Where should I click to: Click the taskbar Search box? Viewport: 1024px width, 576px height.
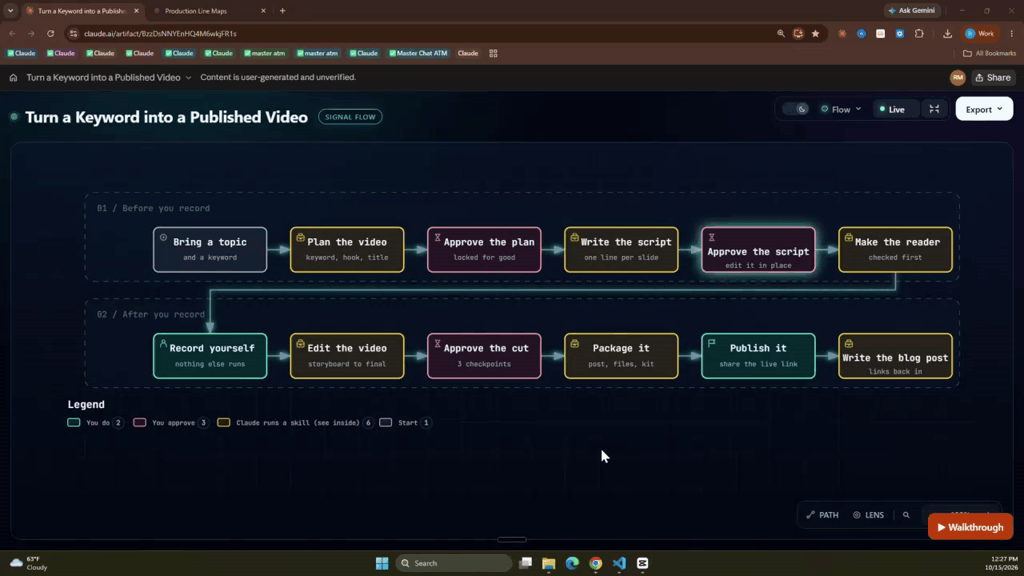point(453,563)
